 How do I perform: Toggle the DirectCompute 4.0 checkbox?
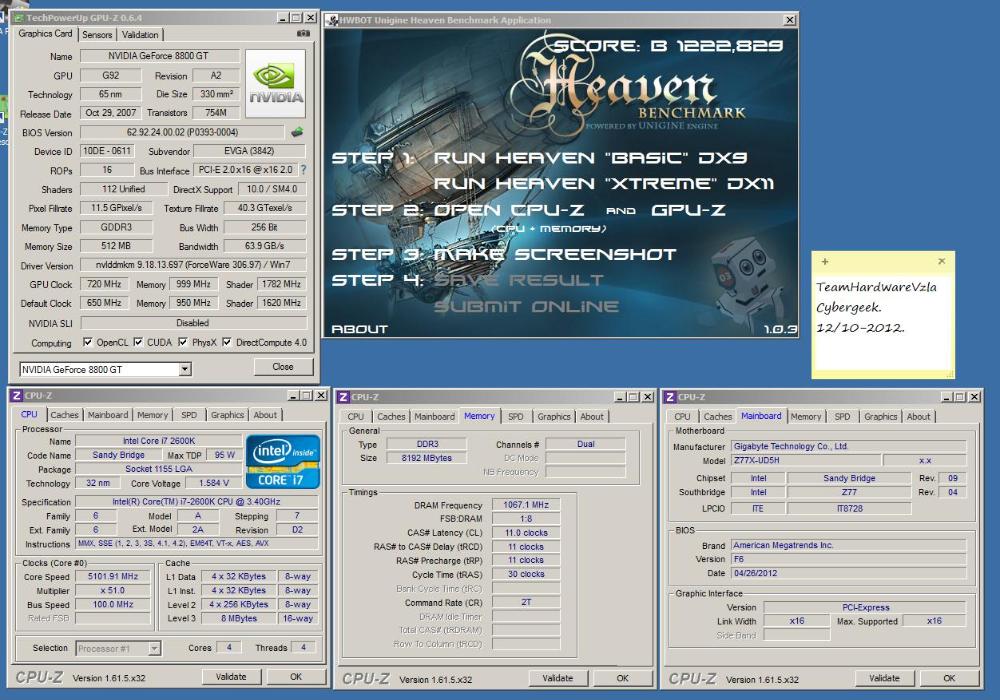coord(226,342)
